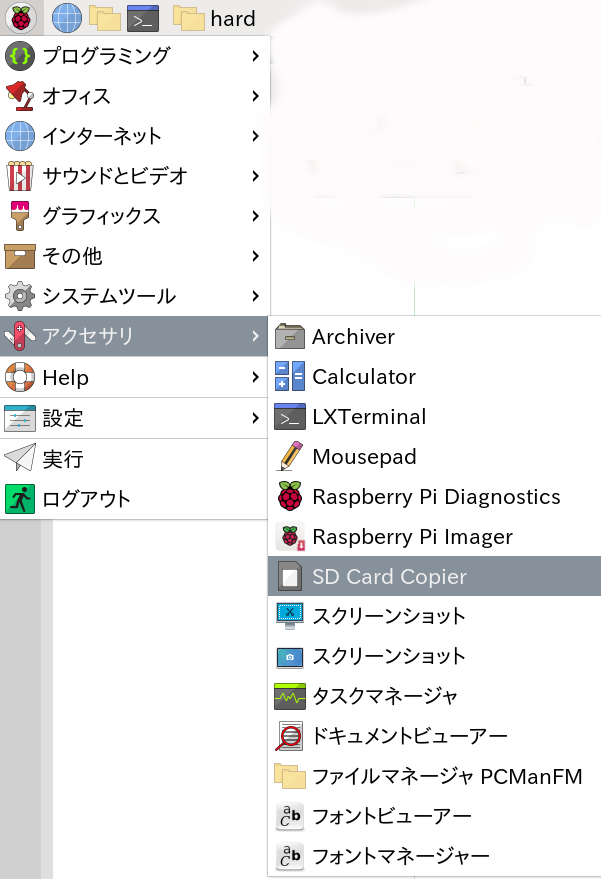601x879 pixels.
Task: Open the プログラミング menu category
Action: click(x=135, y=56)
